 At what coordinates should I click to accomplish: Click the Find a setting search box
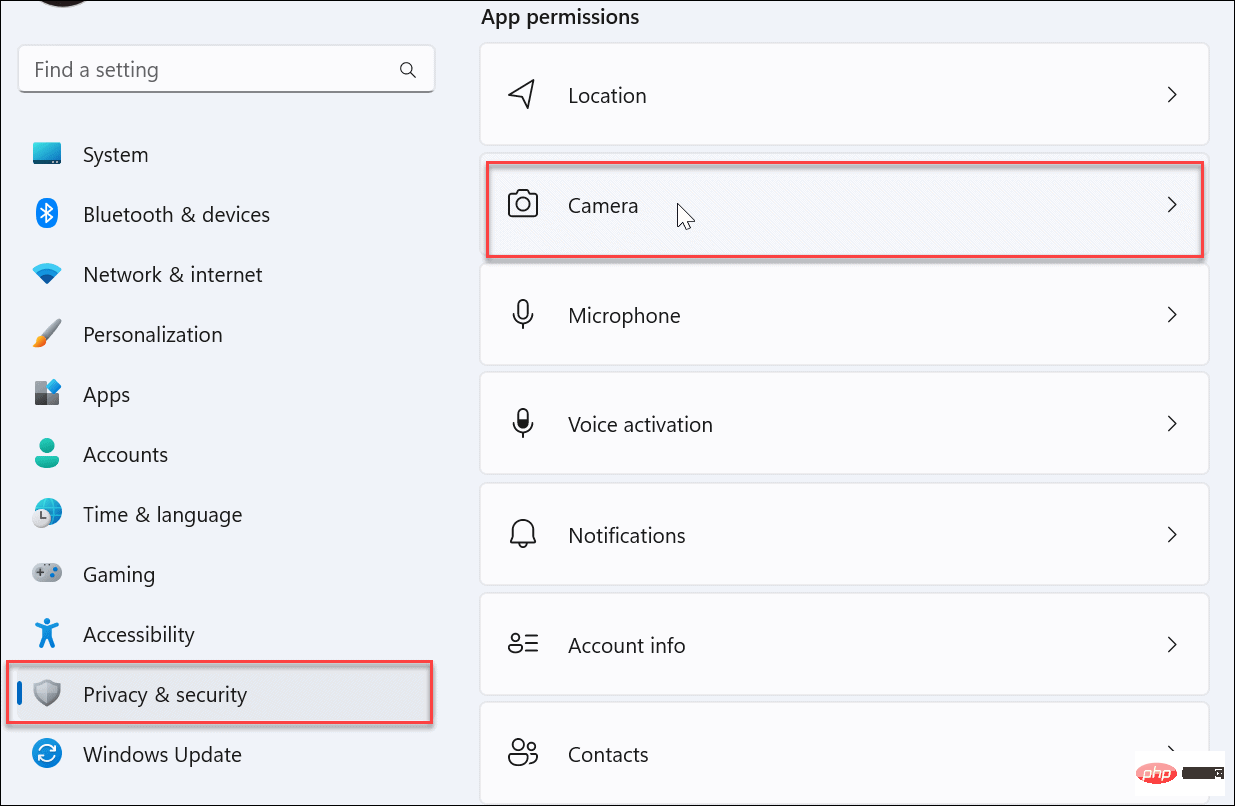[210, 70]
